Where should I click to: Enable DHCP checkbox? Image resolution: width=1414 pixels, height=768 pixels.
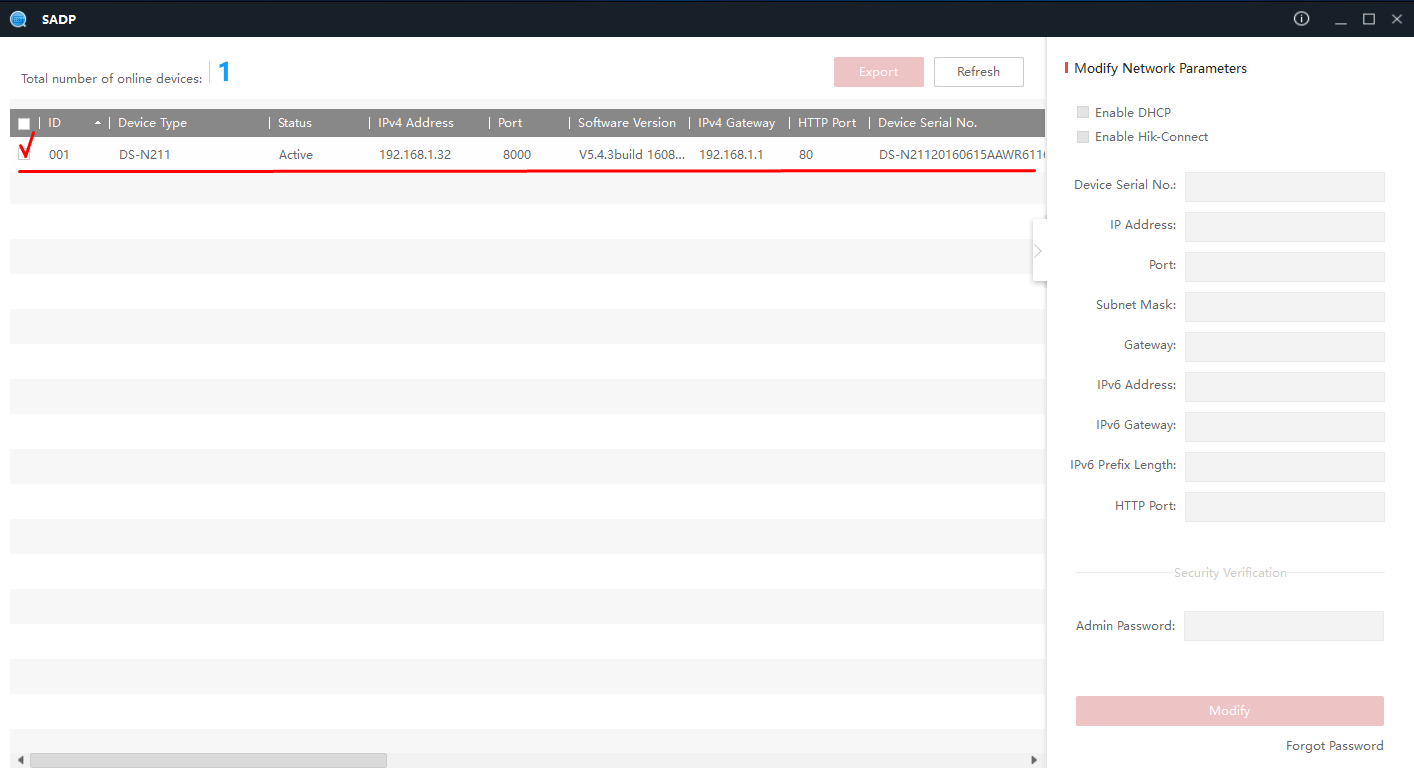(1083, 113)
